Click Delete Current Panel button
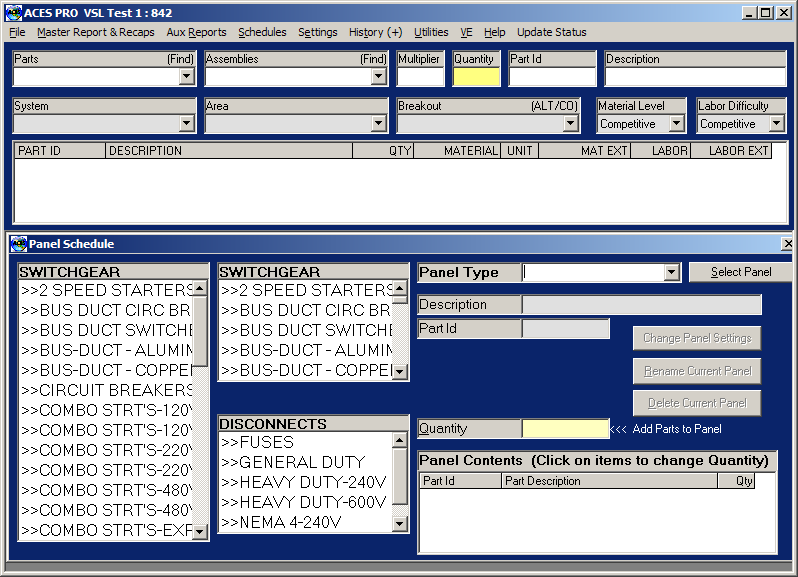798x577 pixels. pyautogui.click(x=697, y=403)
